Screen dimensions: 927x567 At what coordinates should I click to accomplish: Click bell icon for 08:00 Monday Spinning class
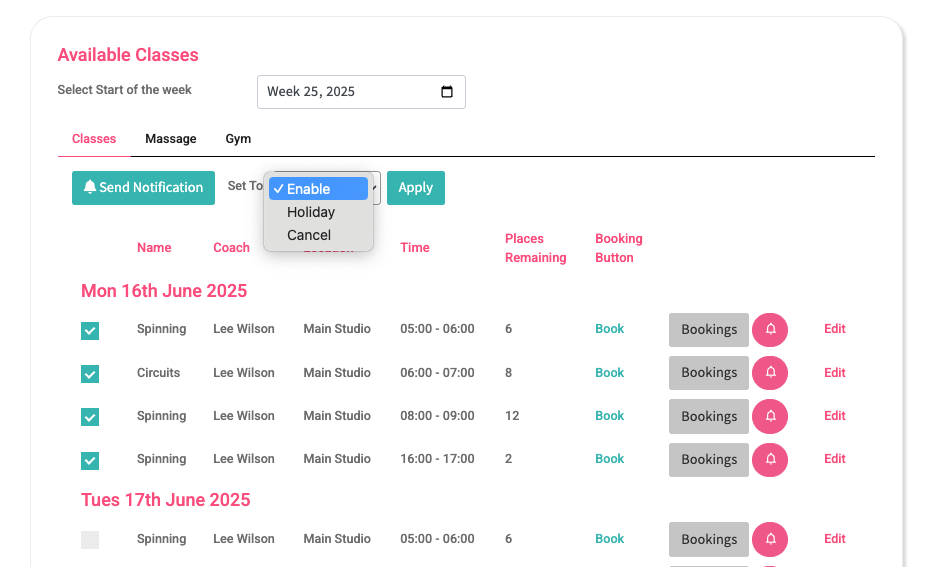pyautogui.click(x=770, y=416)
